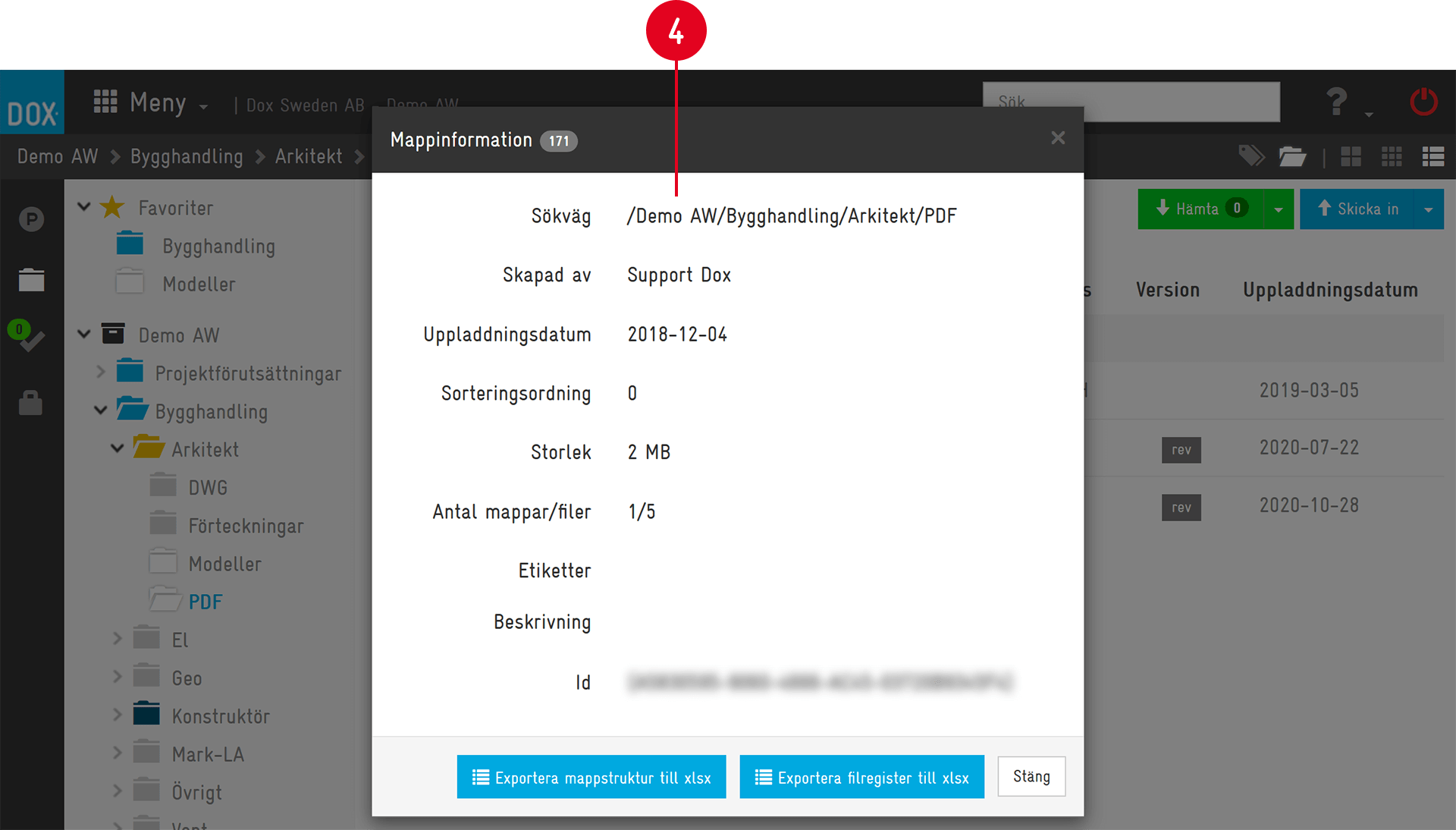
Task: Select the Övrigt folder
Action: point(196,792)
